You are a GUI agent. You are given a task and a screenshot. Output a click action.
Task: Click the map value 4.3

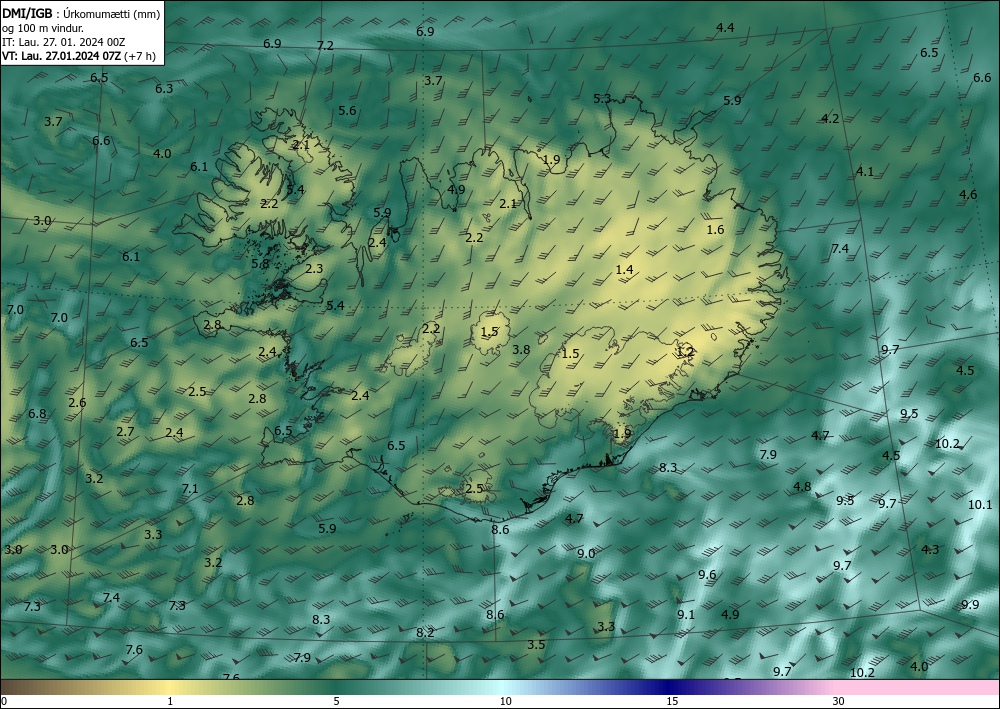click(930, 549)
